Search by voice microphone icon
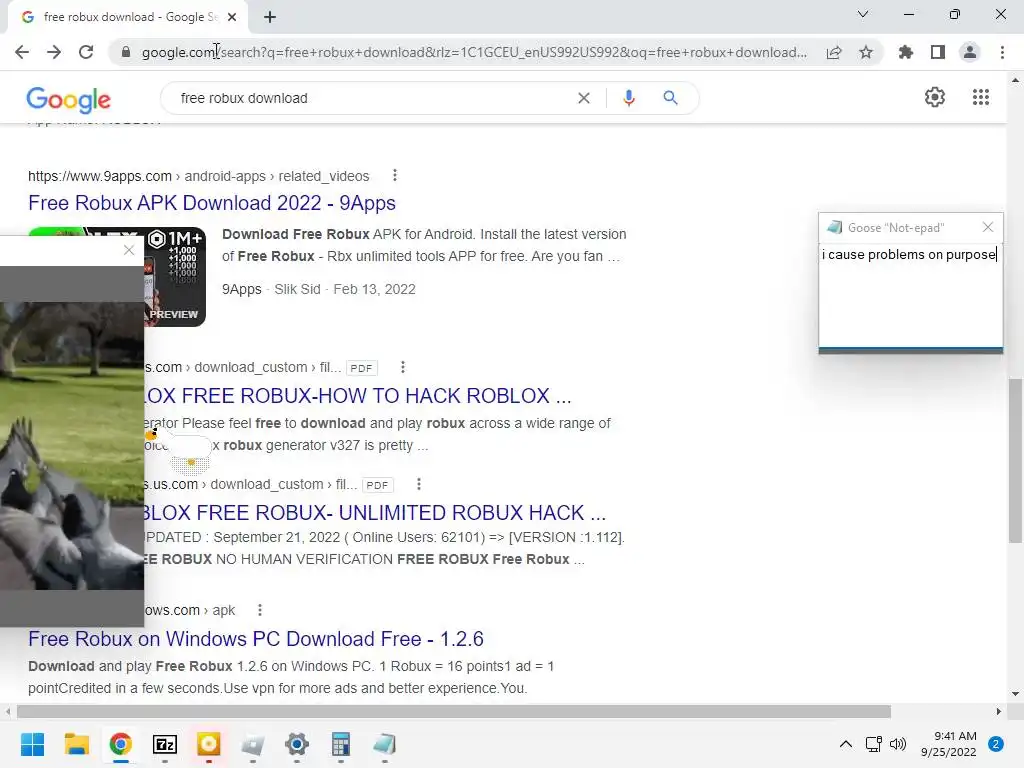The width and height of the screenshot is (1024, 768). click(x=628, y=98)
